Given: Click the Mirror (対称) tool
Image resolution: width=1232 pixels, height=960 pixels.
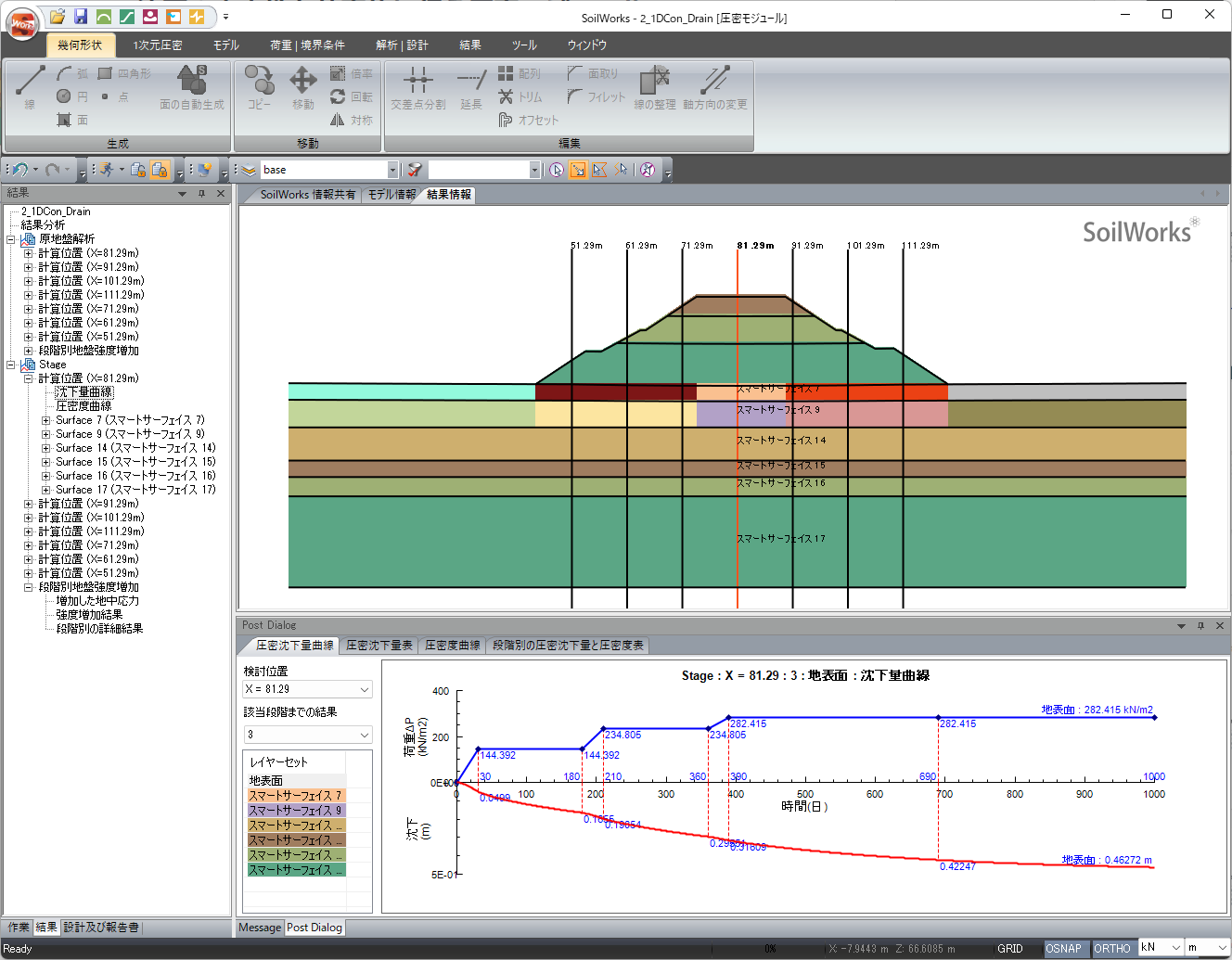Looking at the screenshot, I should [x=351, y=120].
